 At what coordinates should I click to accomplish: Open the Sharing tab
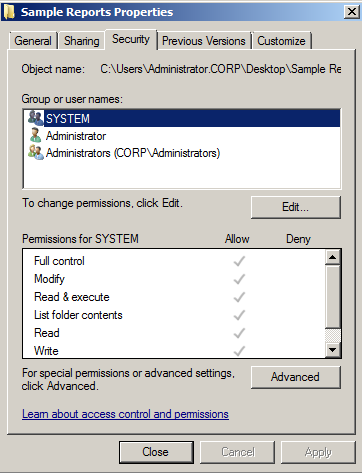point(82,41)
